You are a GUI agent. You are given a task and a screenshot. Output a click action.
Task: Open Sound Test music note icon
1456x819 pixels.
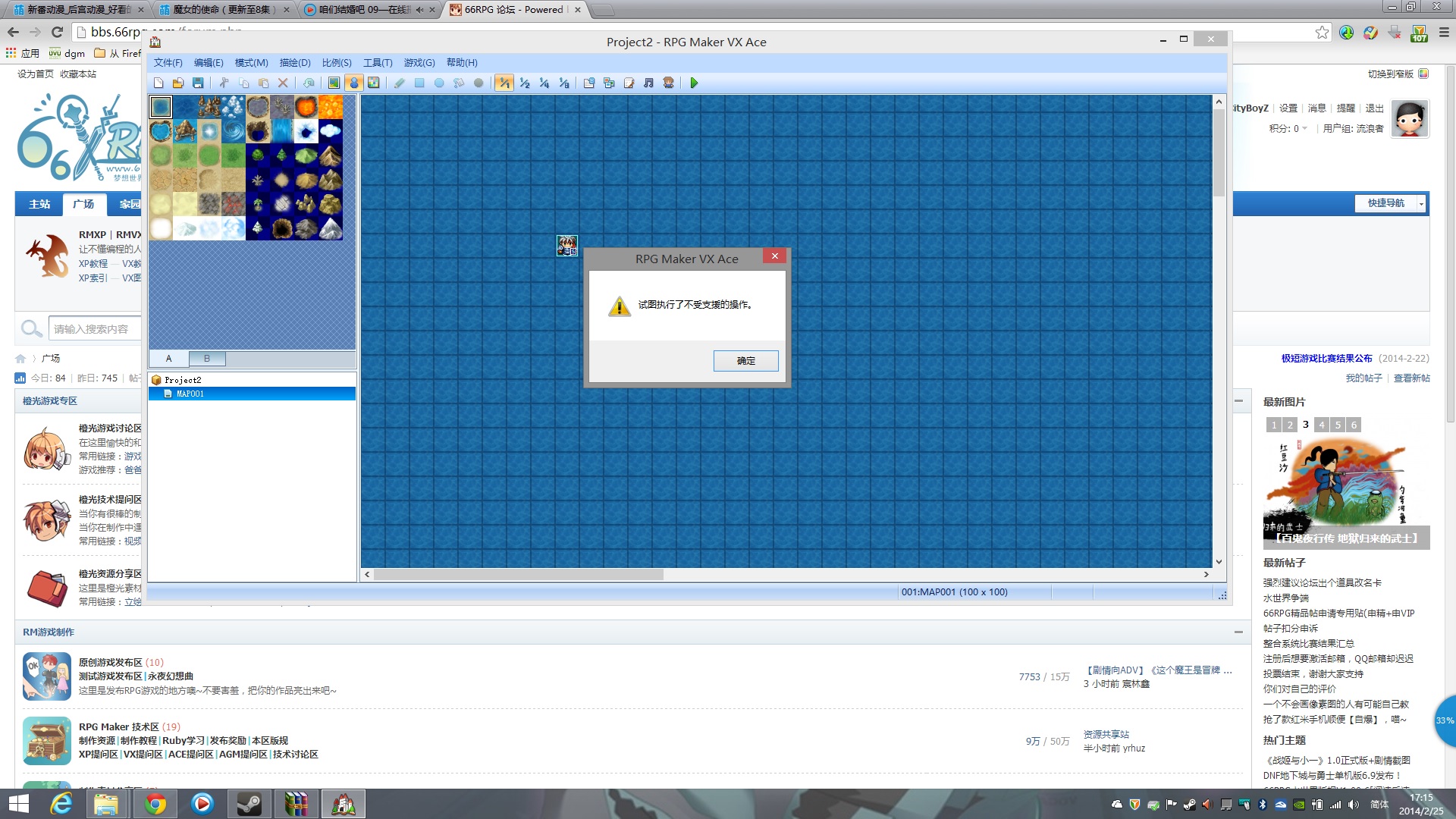pos(648,83)
